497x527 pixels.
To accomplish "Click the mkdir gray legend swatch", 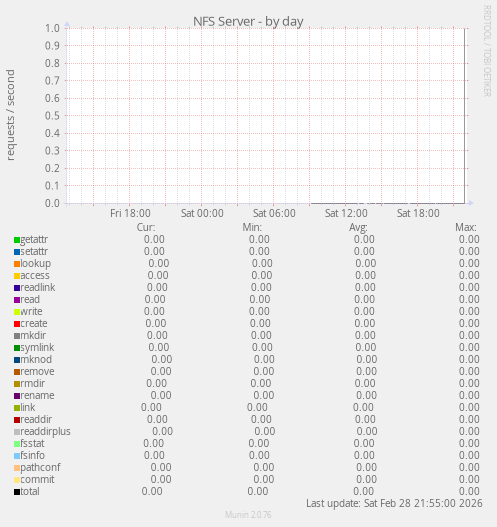I will coord(17,336).
